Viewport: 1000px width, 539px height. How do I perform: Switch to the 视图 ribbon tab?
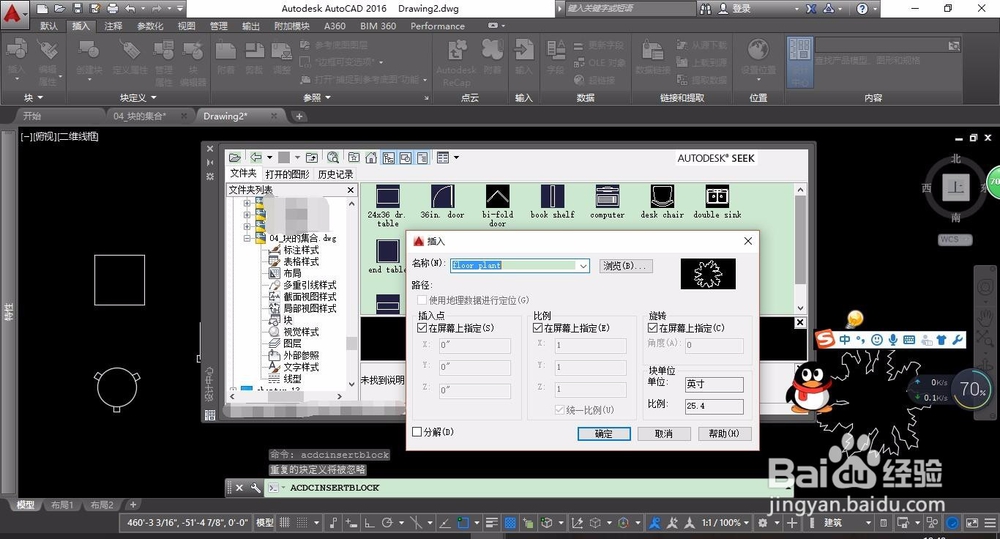[x=186, y=26]
